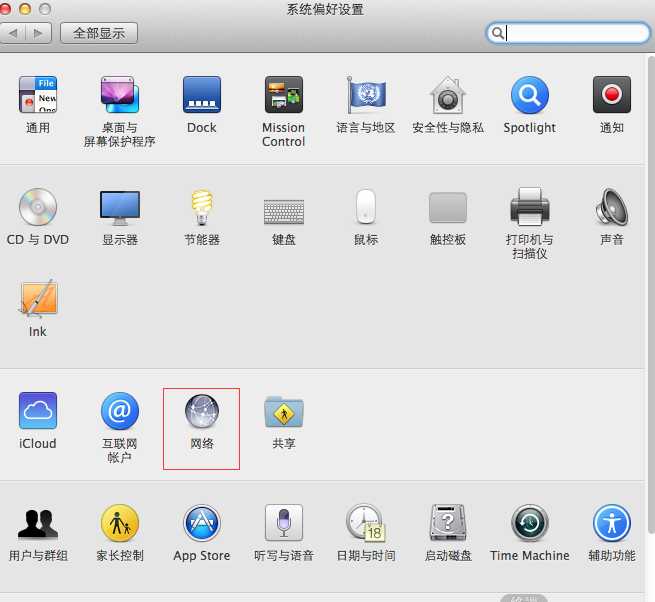
Task: Click the 全部显示 (Show All) button
Action: click(99, 33)
